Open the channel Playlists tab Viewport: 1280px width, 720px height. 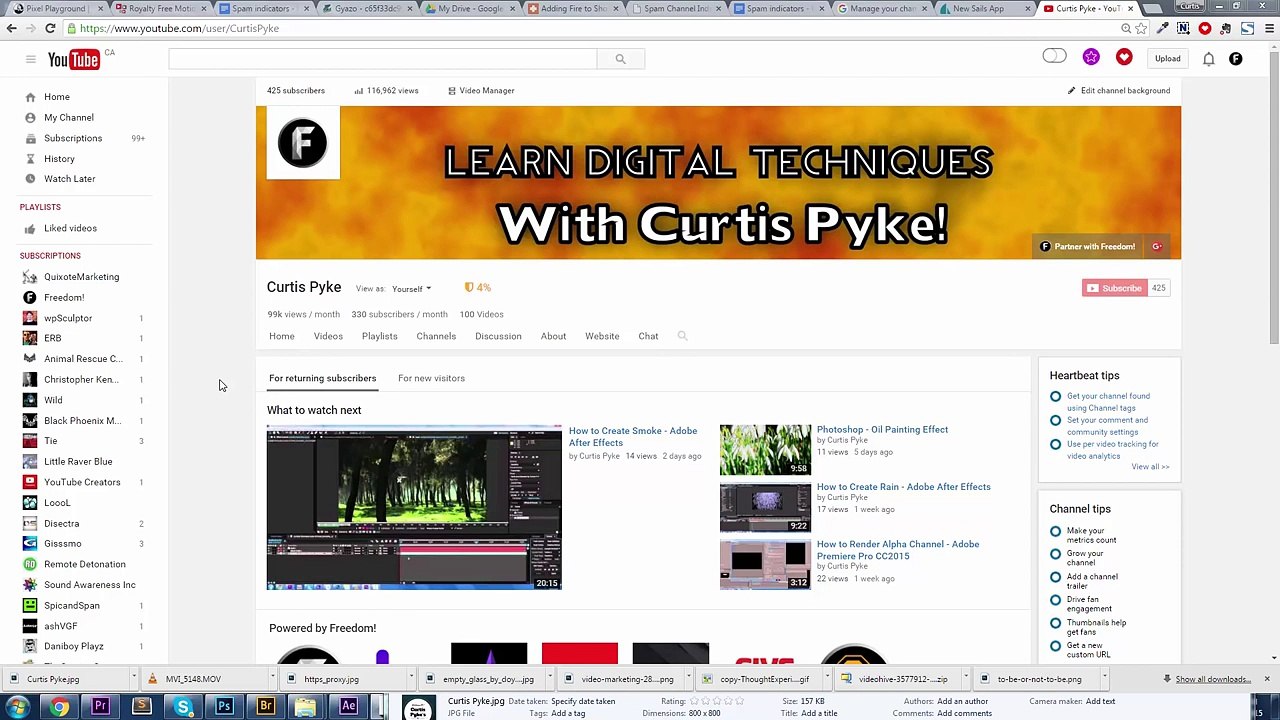coord(379,336)
